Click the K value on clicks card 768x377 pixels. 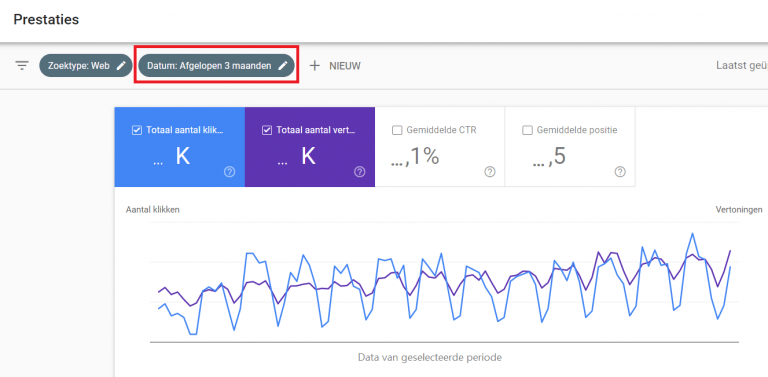pos(183,157)
